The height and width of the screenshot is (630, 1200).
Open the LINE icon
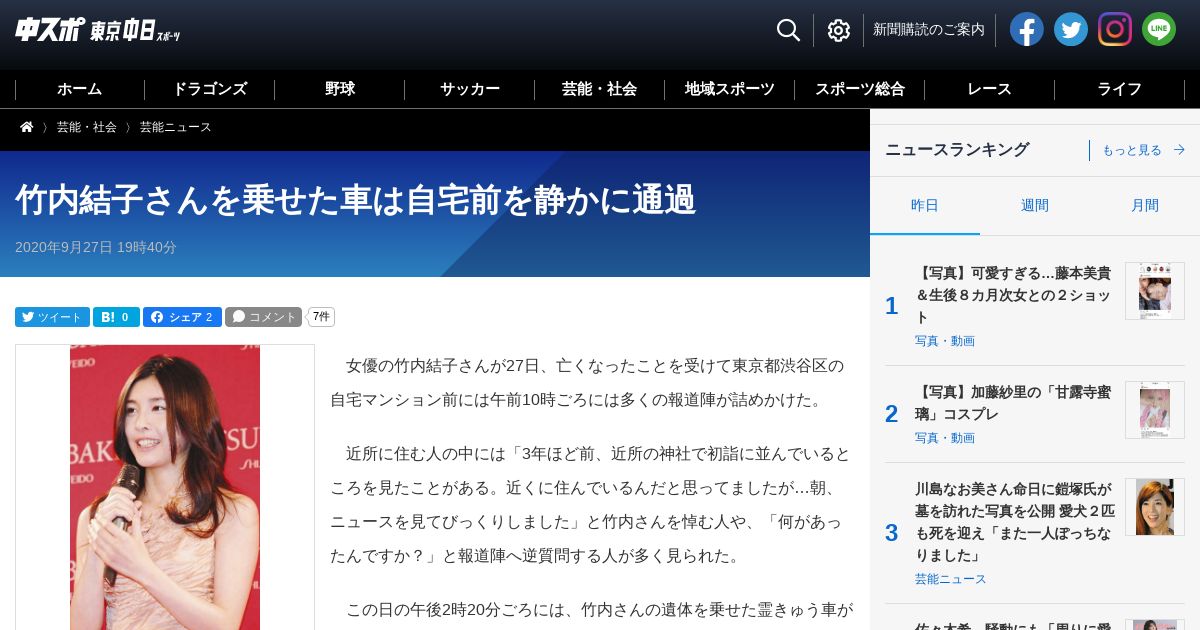pos(1159,29)
